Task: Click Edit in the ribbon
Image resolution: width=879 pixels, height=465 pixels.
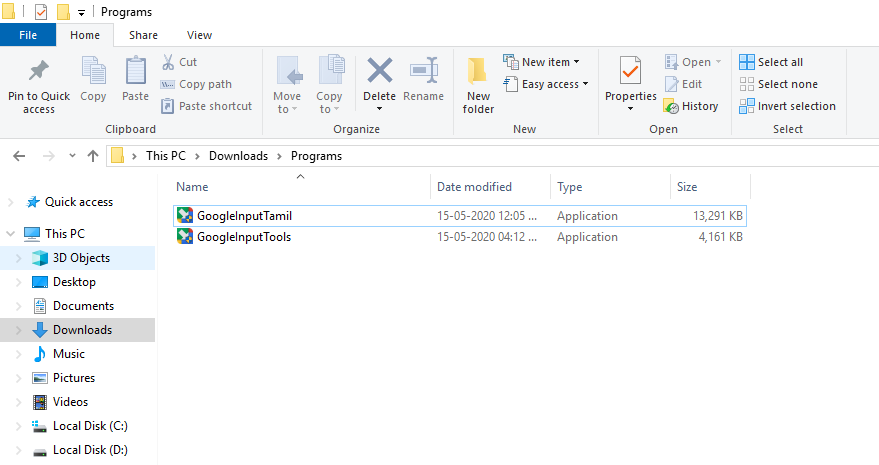Action: pyautogui.click(x=683, y=84)
